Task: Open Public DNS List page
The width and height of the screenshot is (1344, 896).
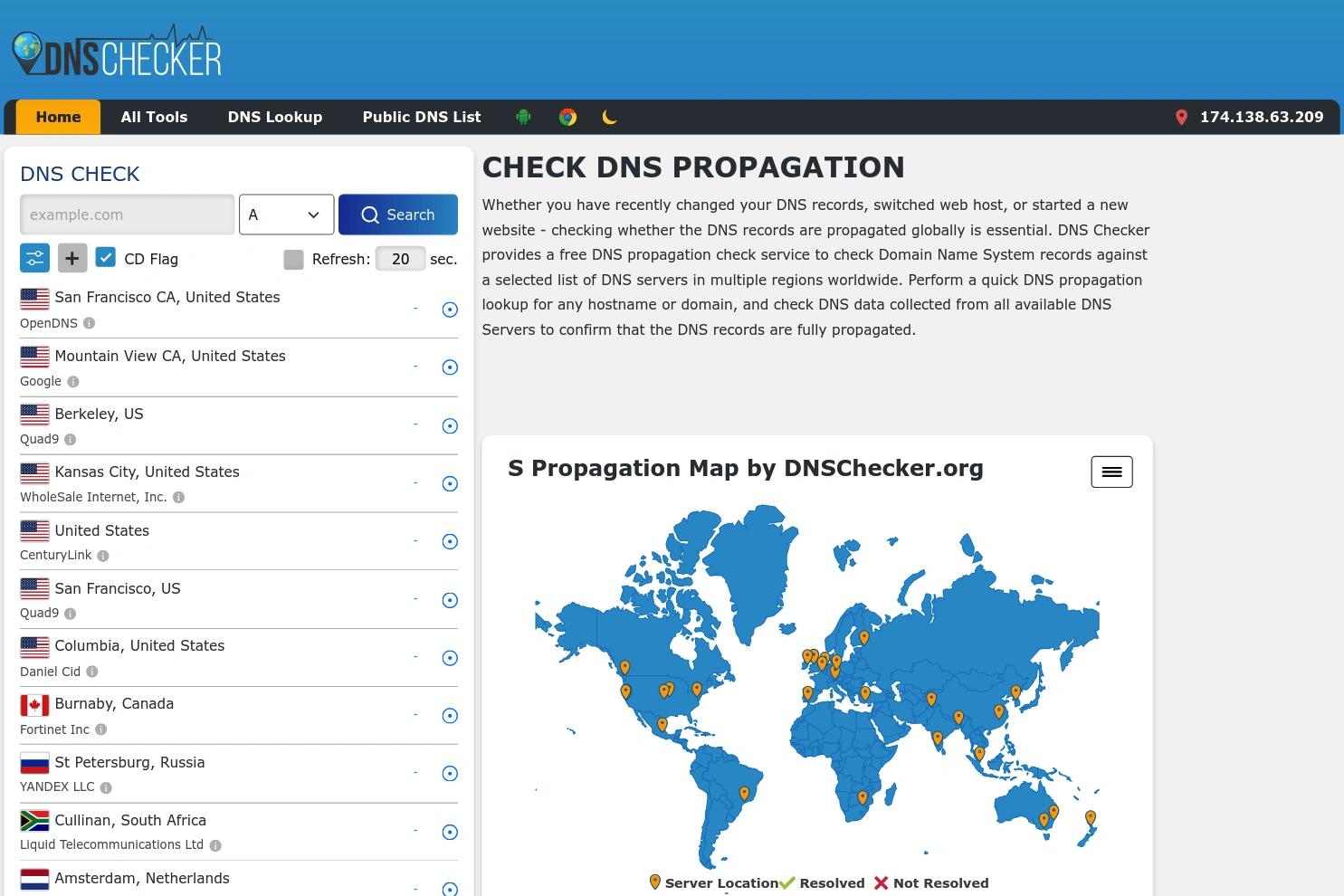Action: coord(422,117)
